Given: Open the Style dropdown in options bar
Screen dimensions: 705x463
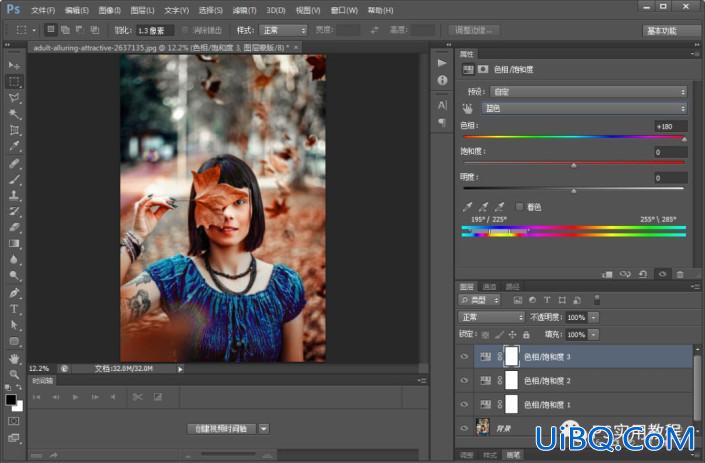Looking at the screenshot, I should (284, 30).
